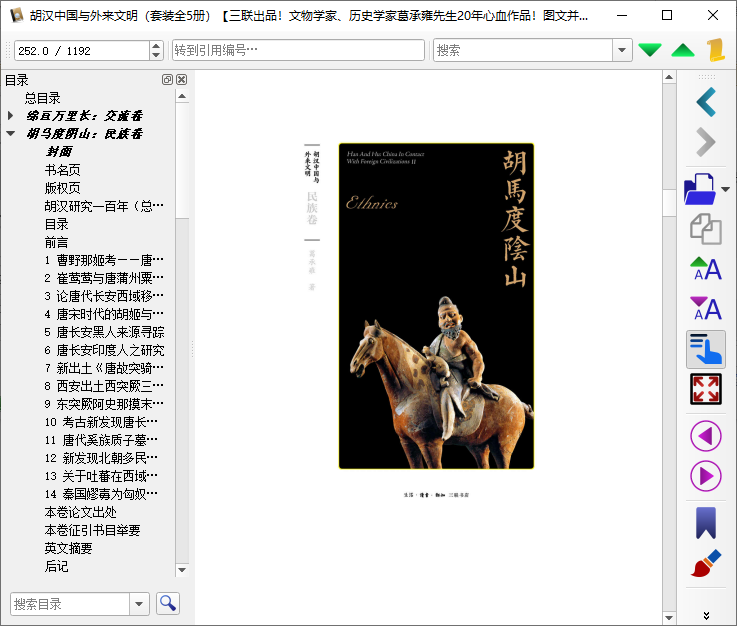
Task: Open chapter 11 唐代奚族质子墓
Action: pyautogui.click(x=101, y=440)
